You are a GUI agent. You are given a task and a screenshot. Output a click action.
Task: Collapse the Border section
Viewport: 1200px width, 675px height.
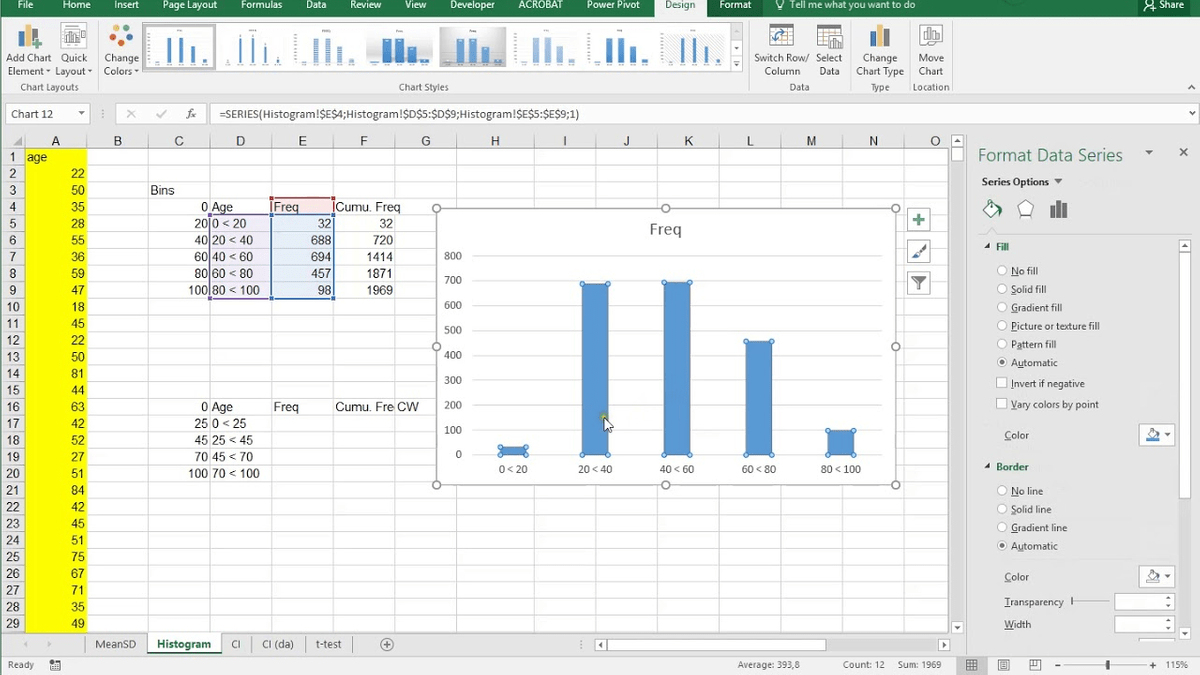(988, 467)
